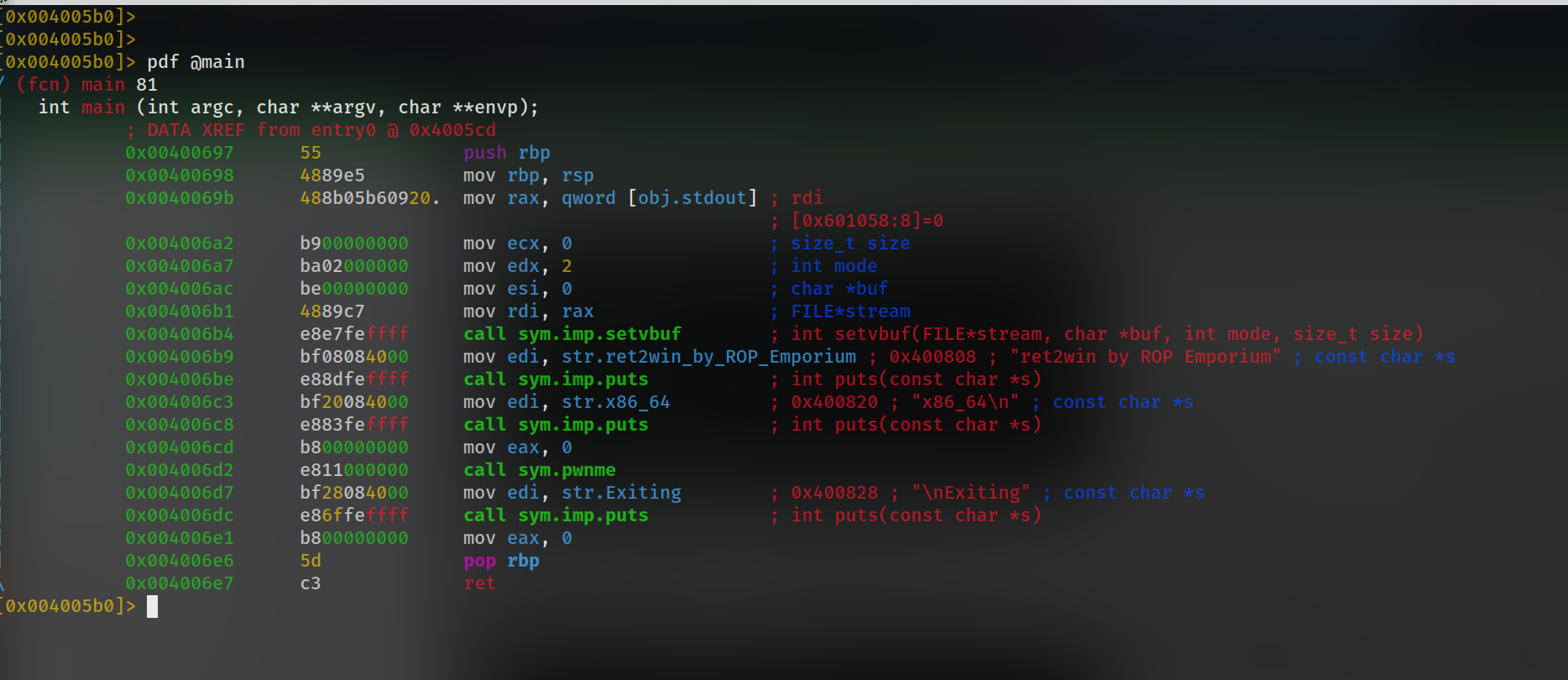Screen dimensions: 1568x680
Task: Click address 0x004006ac
Action: pos(180,289)
